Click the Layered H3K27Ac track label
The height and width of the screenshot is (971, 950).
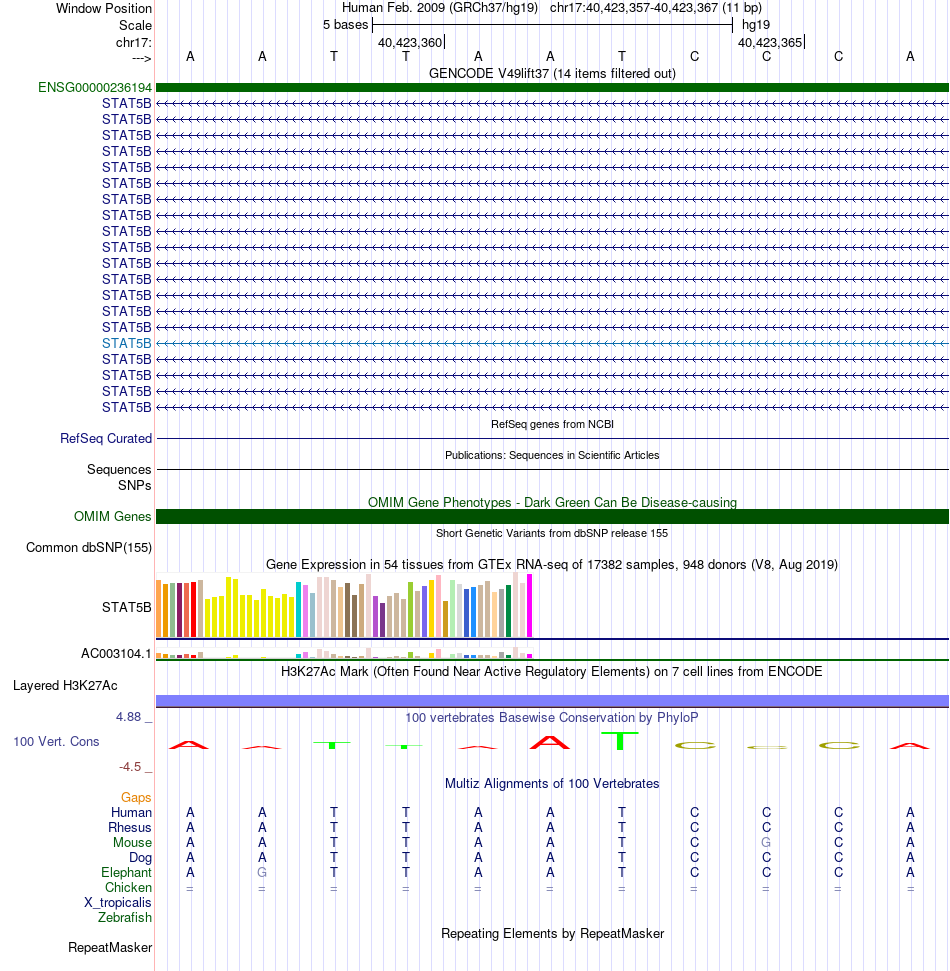(65, 686)
